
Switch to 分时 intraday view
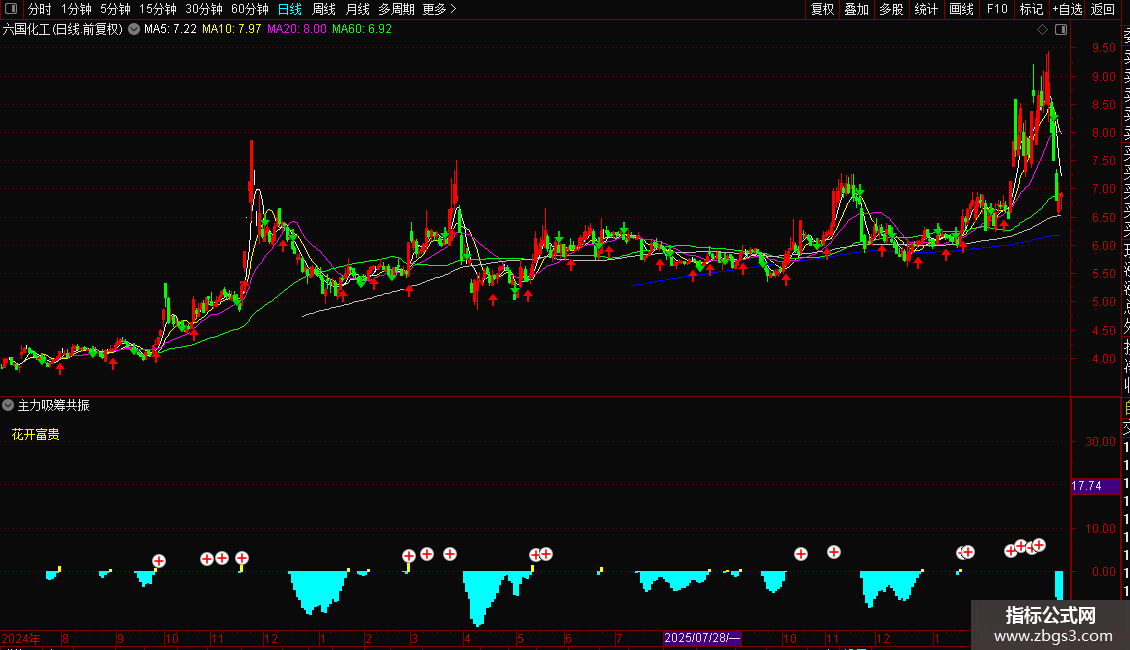tap(40, 9)
